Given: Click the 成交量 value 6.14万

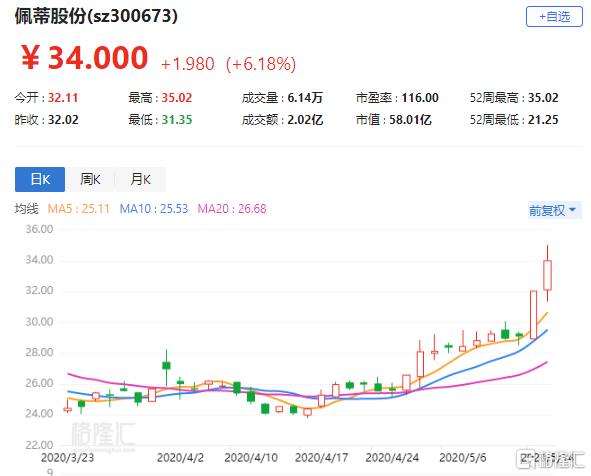Looking at the screenshot, I should (305, 98).
